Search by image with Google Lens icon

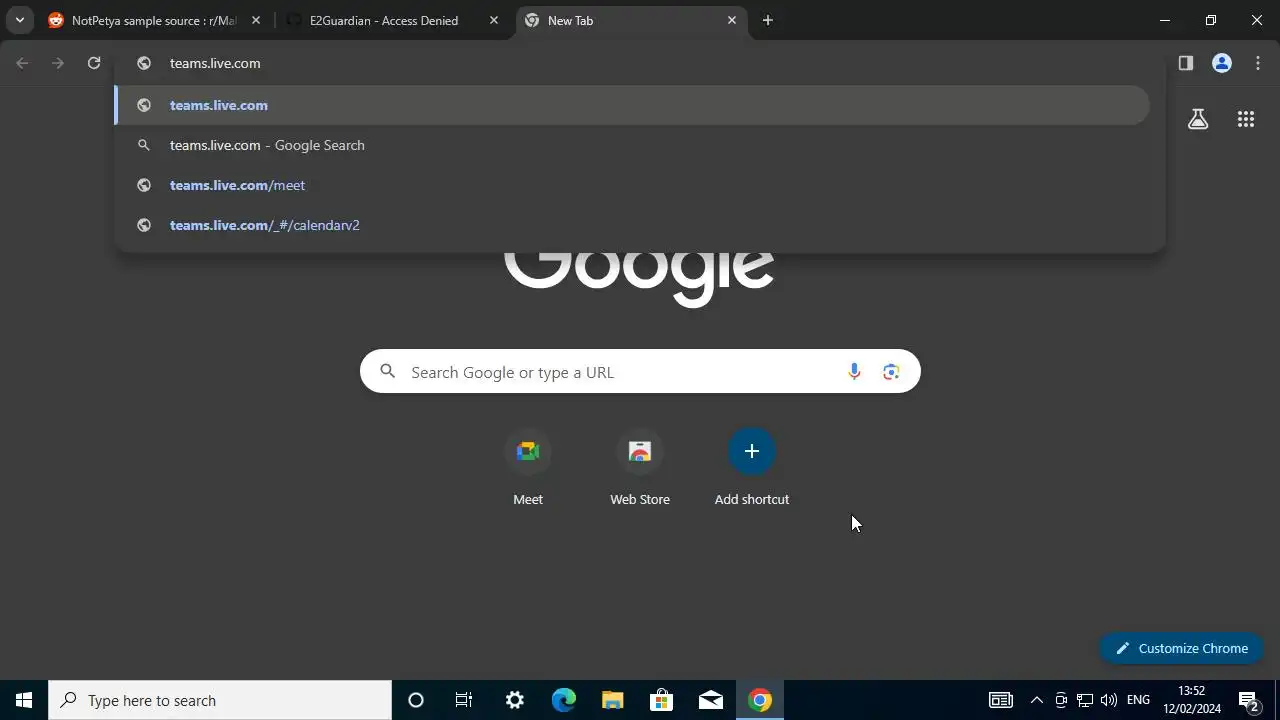(891, 372)
